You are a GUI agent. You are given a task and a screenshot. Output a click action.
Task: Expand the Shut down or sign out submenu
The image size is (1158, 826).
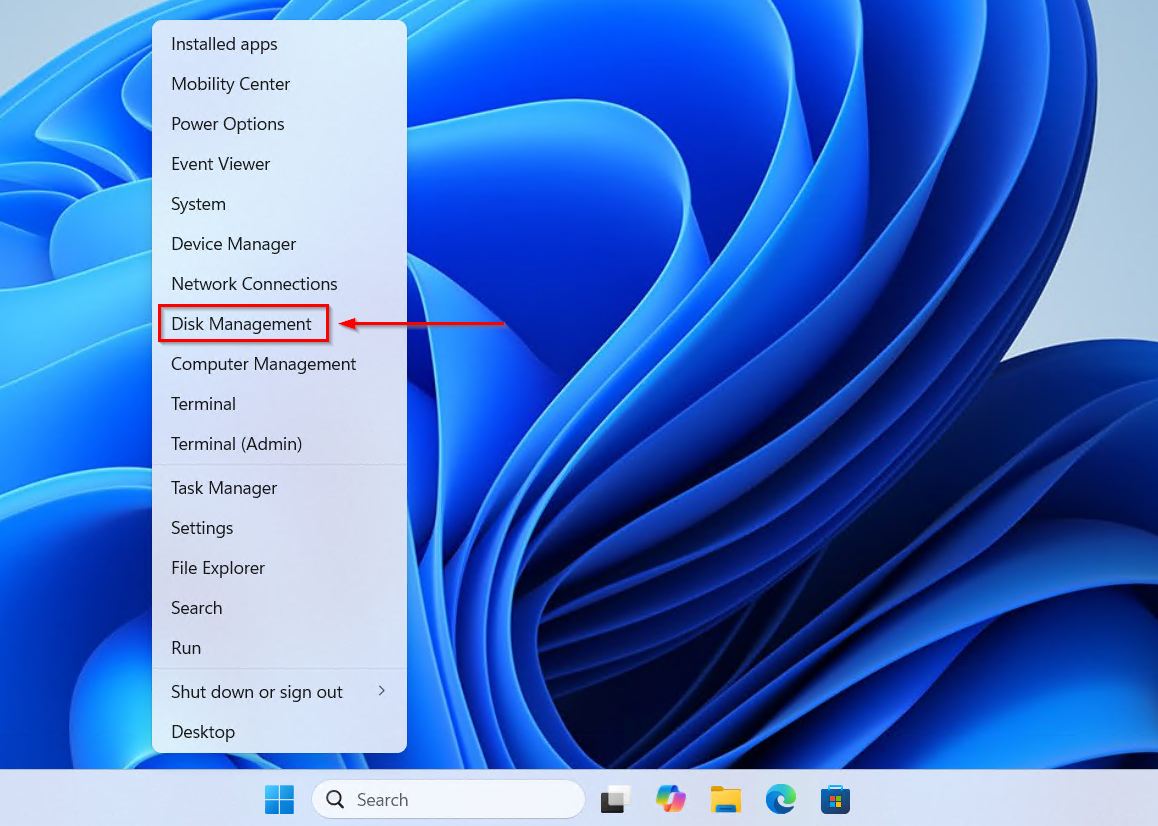click(256, 691)
